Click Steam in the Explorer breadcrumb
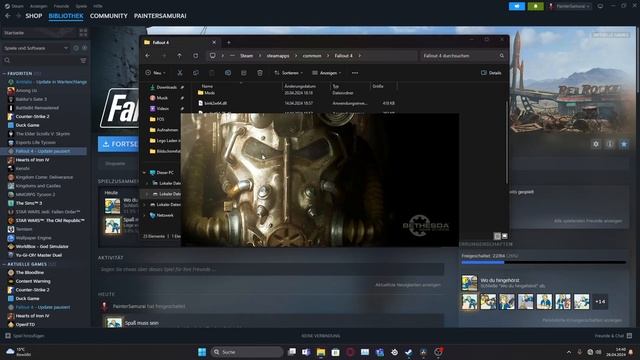The width and height of the screenshot is (640, 360). coord(246,56)
